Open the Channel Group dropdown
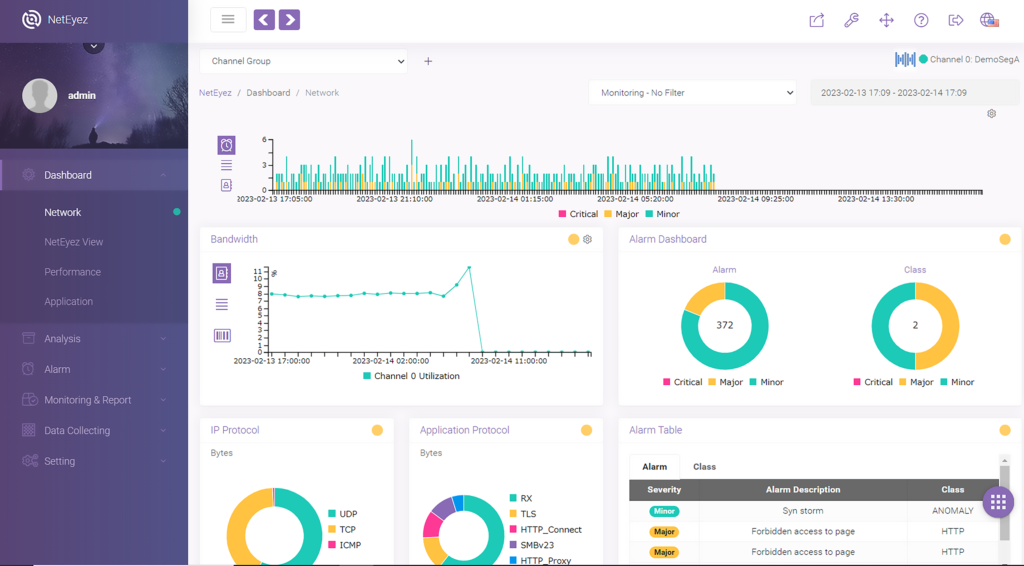This screenshot has width=1024, height=566. tap(304, 61)
